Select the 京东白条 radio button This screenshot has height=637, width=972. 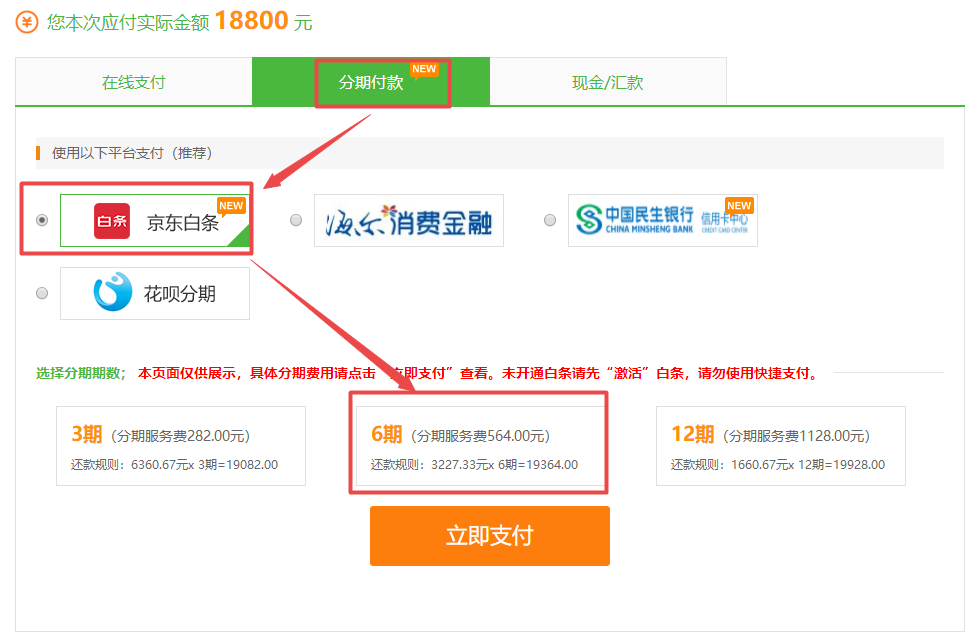point(42,220)
